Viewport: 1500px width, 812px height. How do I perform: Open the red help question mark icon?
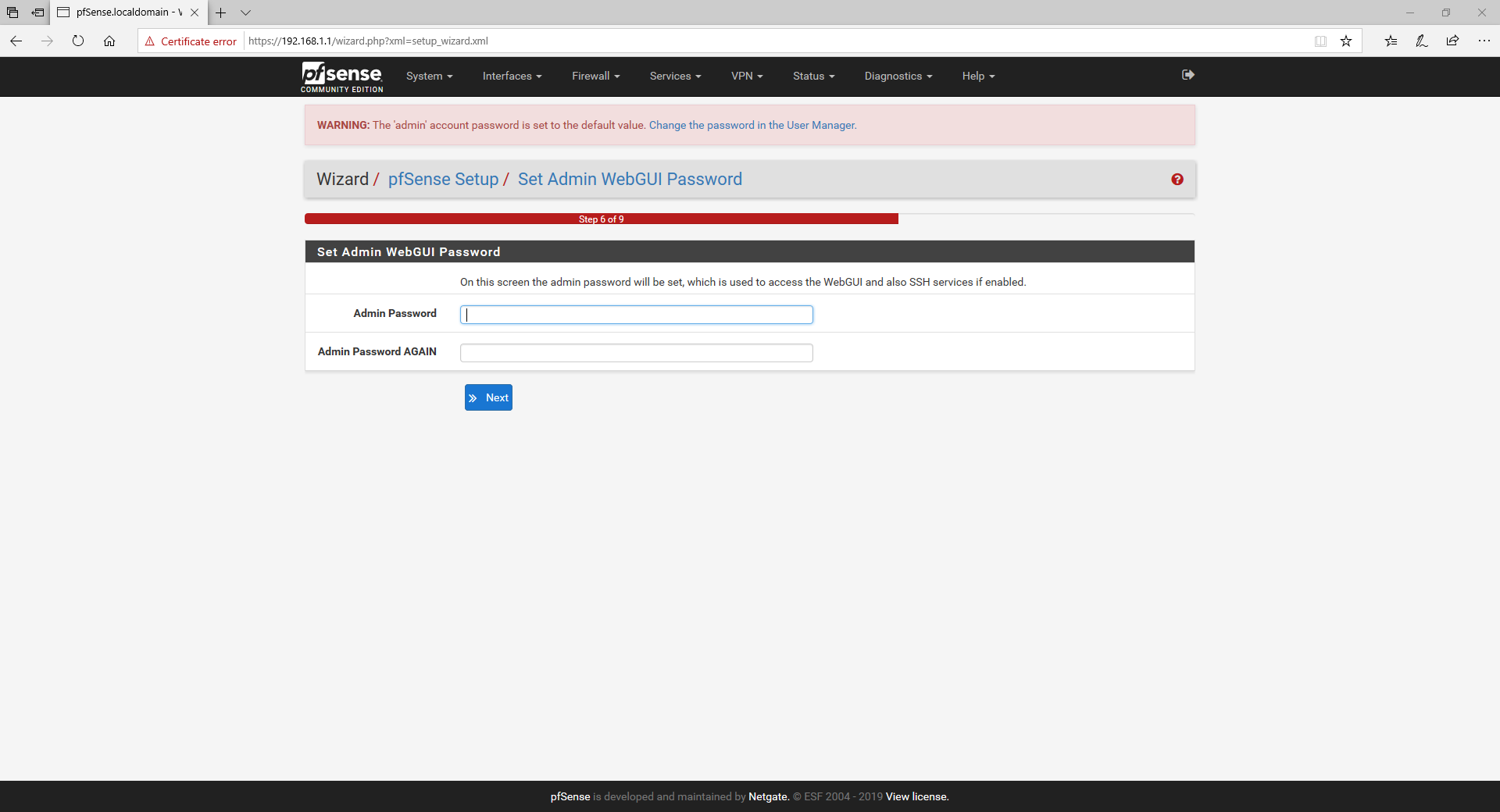(x=1177, y=180)
